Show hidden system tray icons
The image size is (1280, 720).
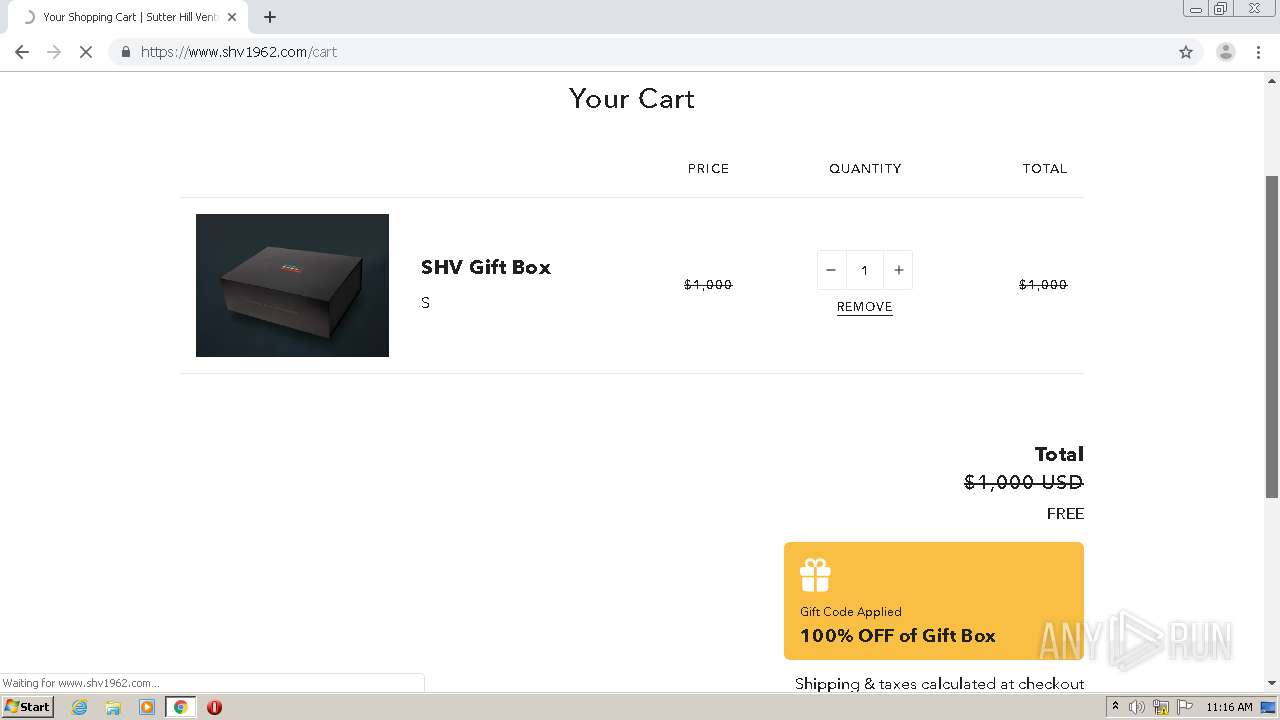click(x=1115, y=707)
